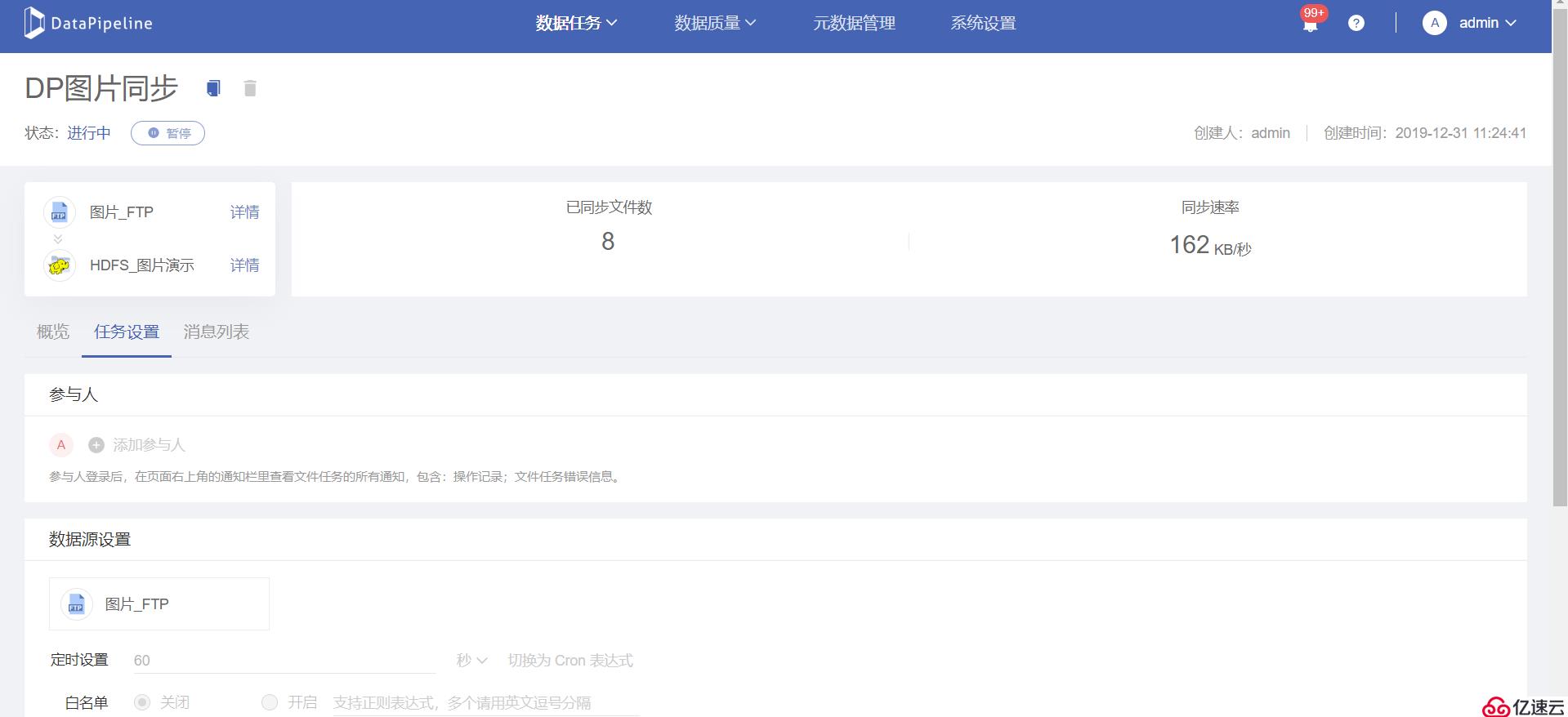This screenshot has height=717, width=1568.
Task: Click the DP图片同步 task title
Action: point(101,88)
